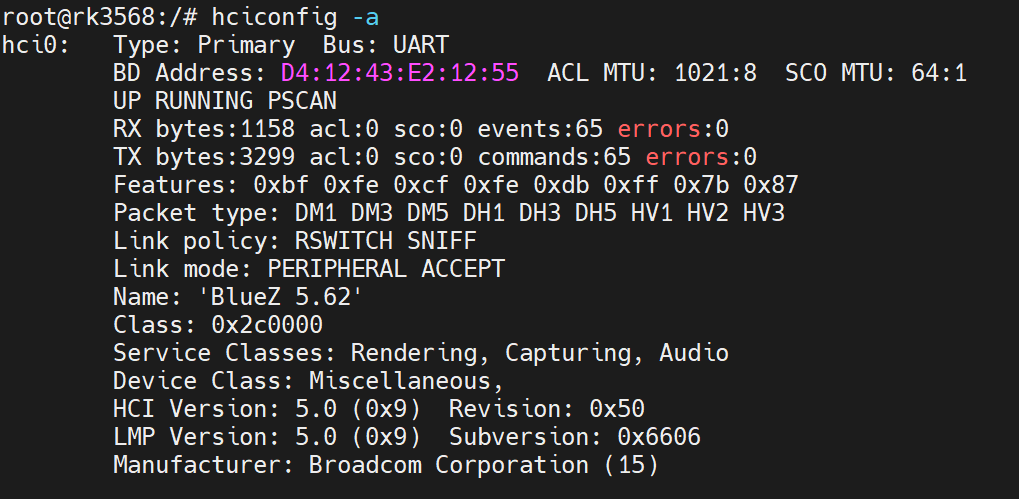Image resolution: width=1019 pixels, height=499 pixels.
Task: Click the hci0 device label
Action: (x=30, y=44)
